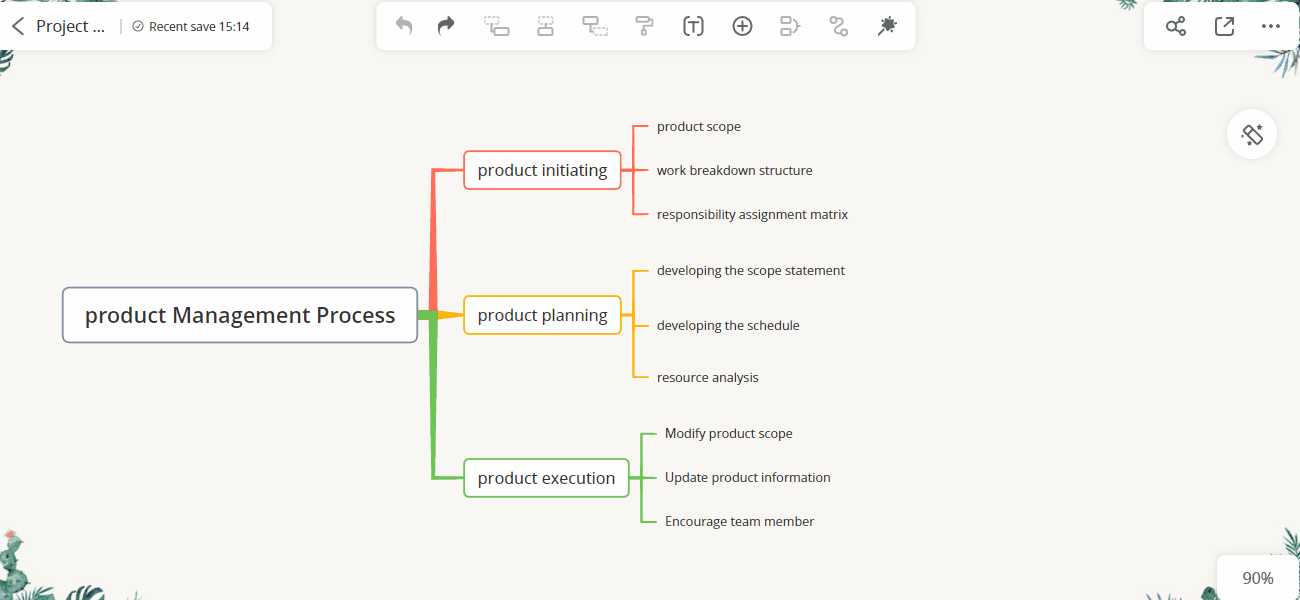
Task: Select the product execution node
Action: pos(546,478)
